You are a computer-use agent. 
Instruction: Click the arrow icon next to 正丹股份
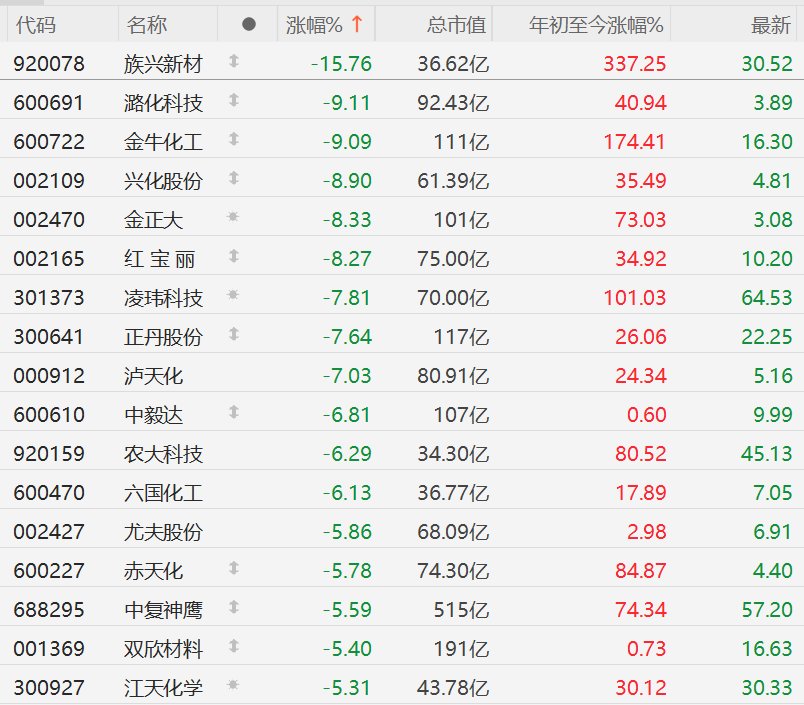(x=234, y=335)
